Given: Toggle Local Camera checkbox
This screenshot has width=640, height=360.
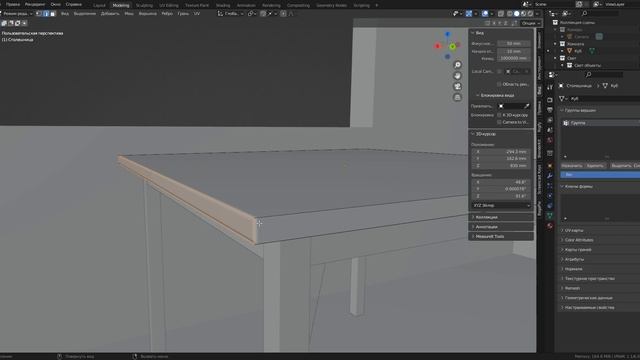Looking at the screenshot, I should pos(499,71).
